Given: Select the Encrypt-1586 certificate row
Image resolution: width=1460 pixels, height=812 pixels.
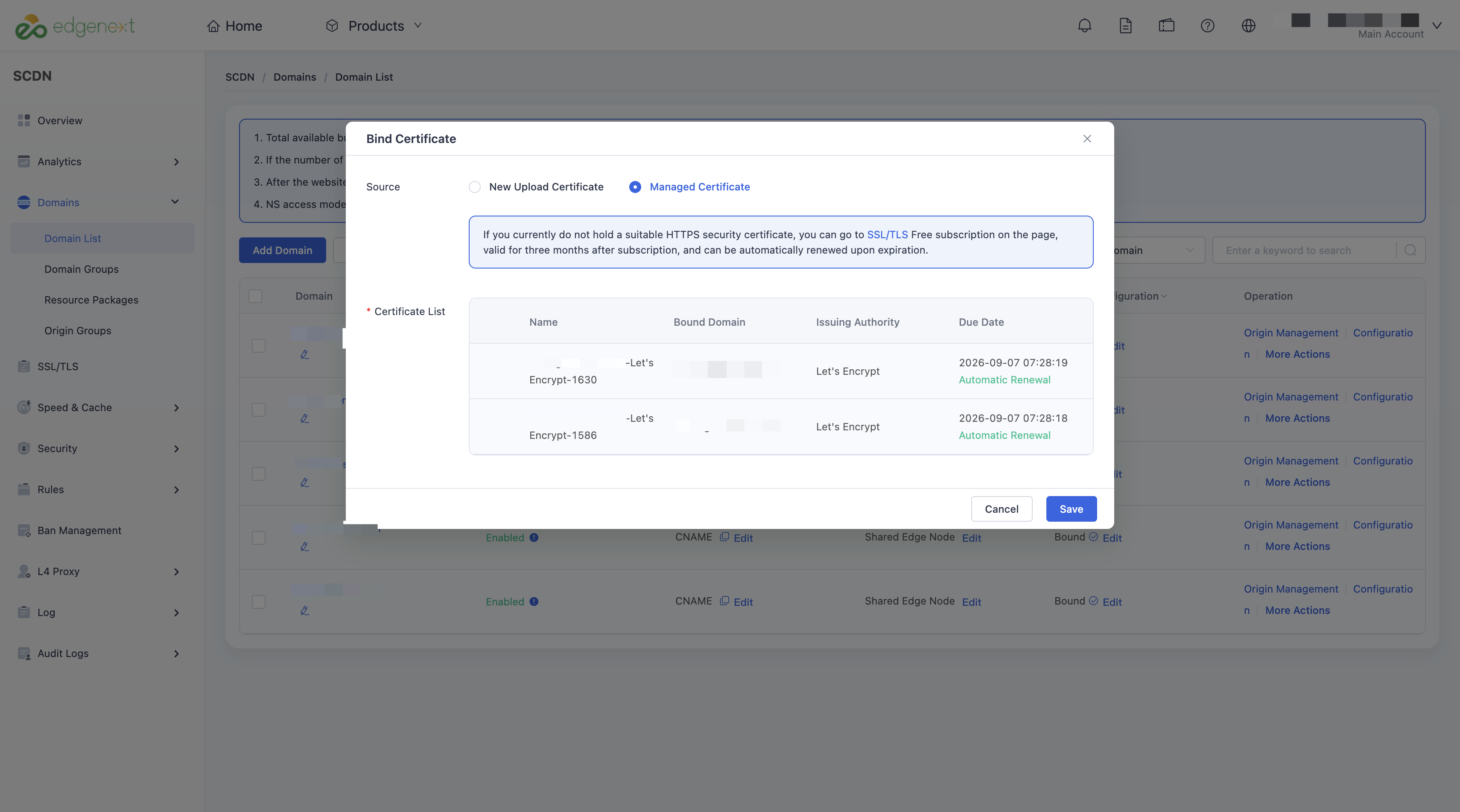Looking at the screenshot, I should 781,426.
